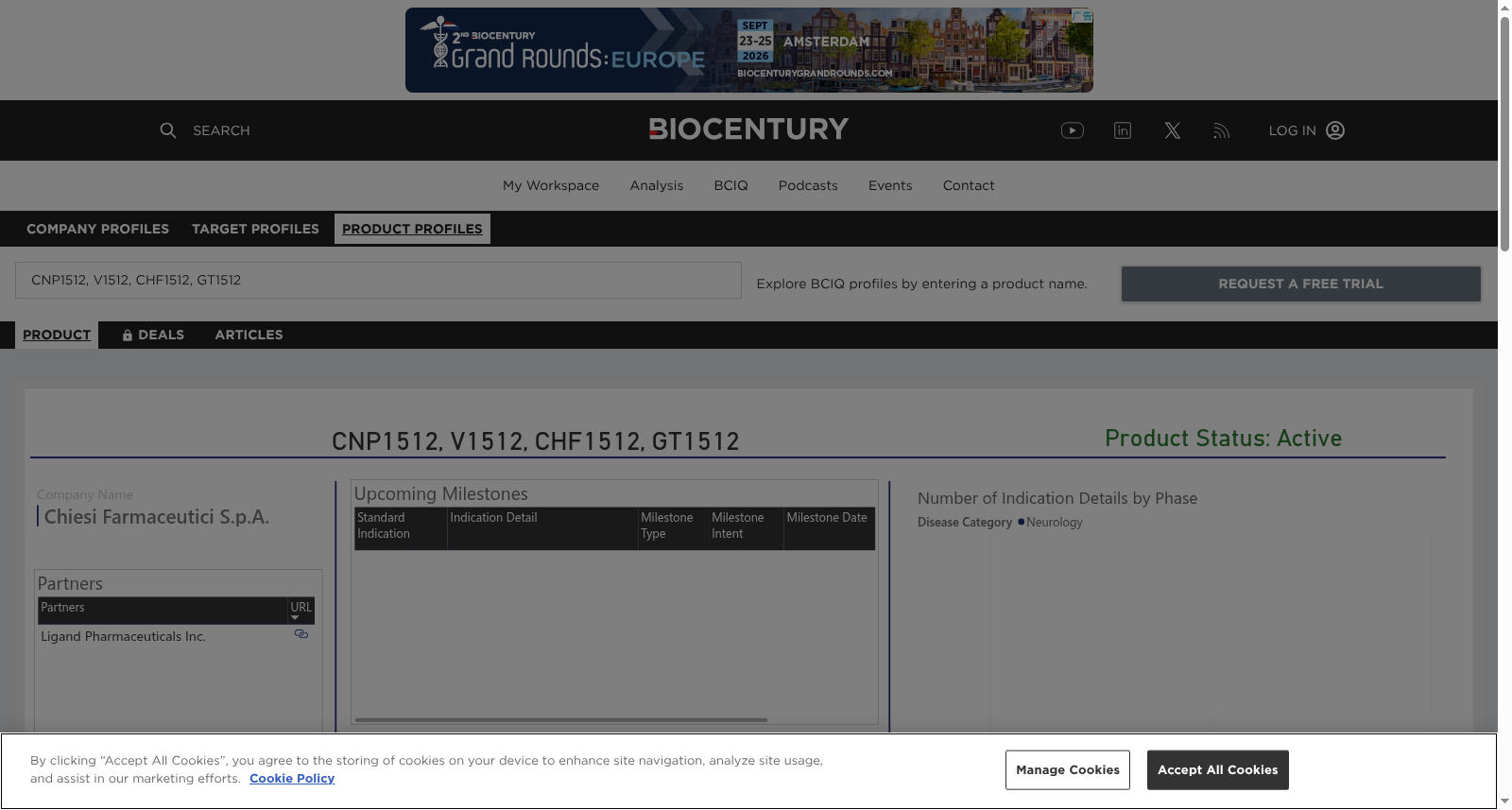Viewport: 1512px width, 810px height.
Task: Open Manage Cookies settings
Action: click(1068, 770)
